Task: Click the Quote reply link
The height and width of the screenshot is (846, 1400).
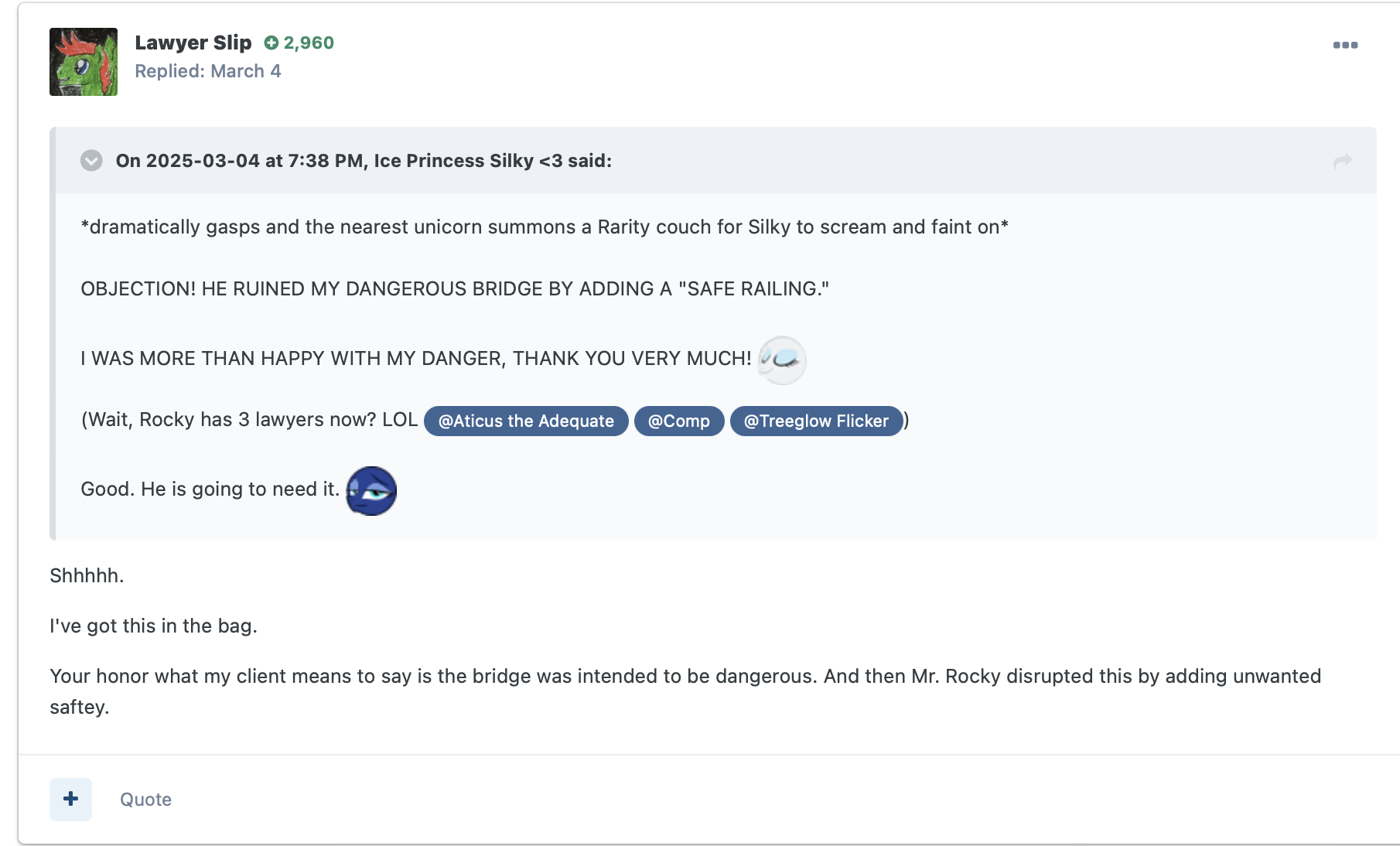Action: [145, 800]
